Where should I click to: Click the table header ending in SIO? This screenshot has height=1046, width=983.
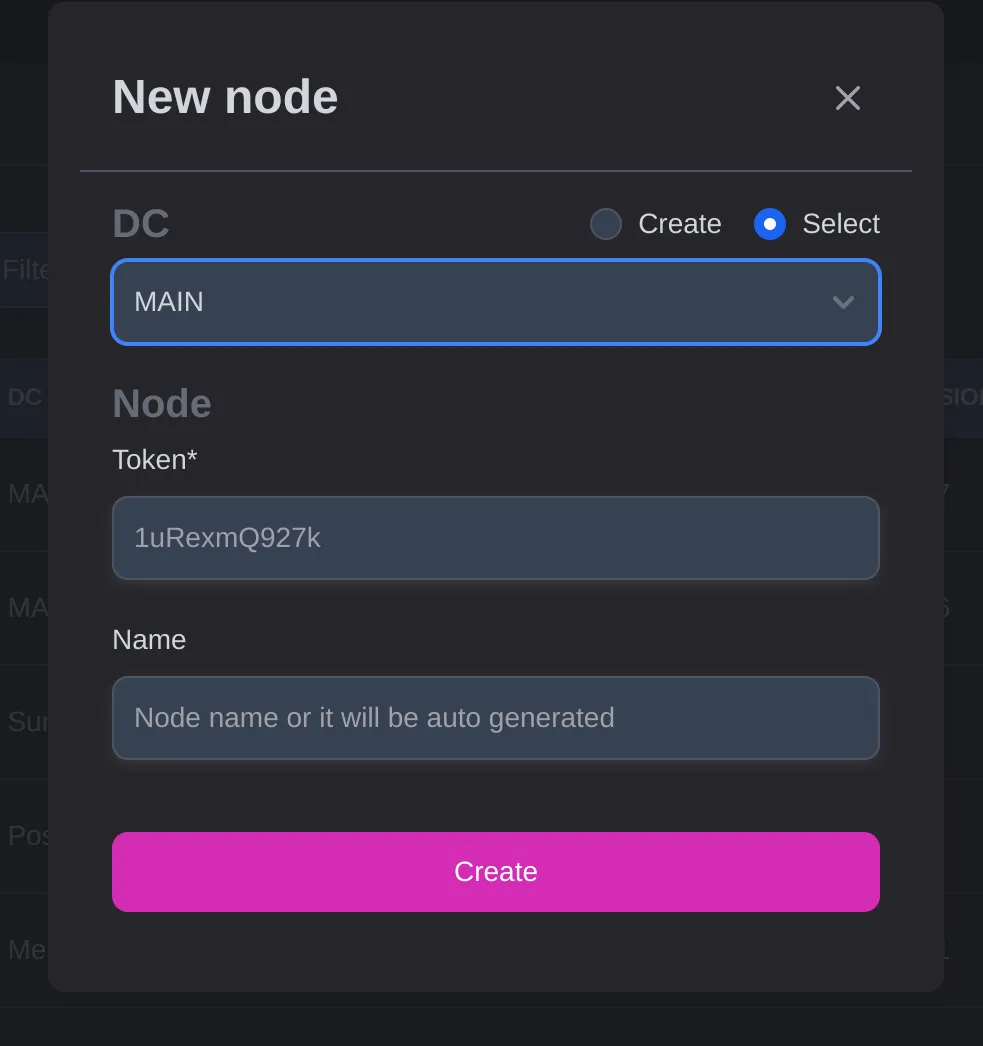962,397
